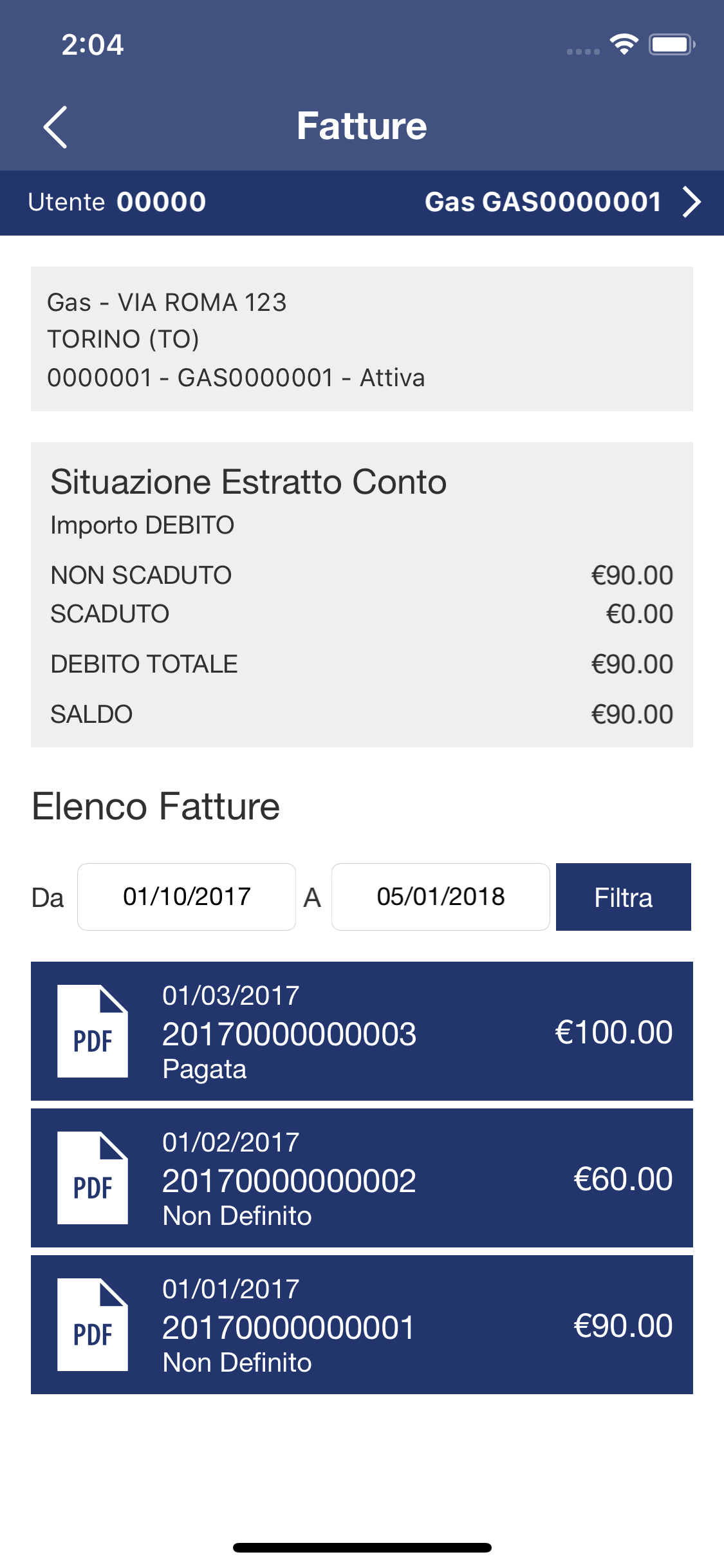Open the Utente 00000 account selector
The image size is (724, 1568).
coord(117,202)
